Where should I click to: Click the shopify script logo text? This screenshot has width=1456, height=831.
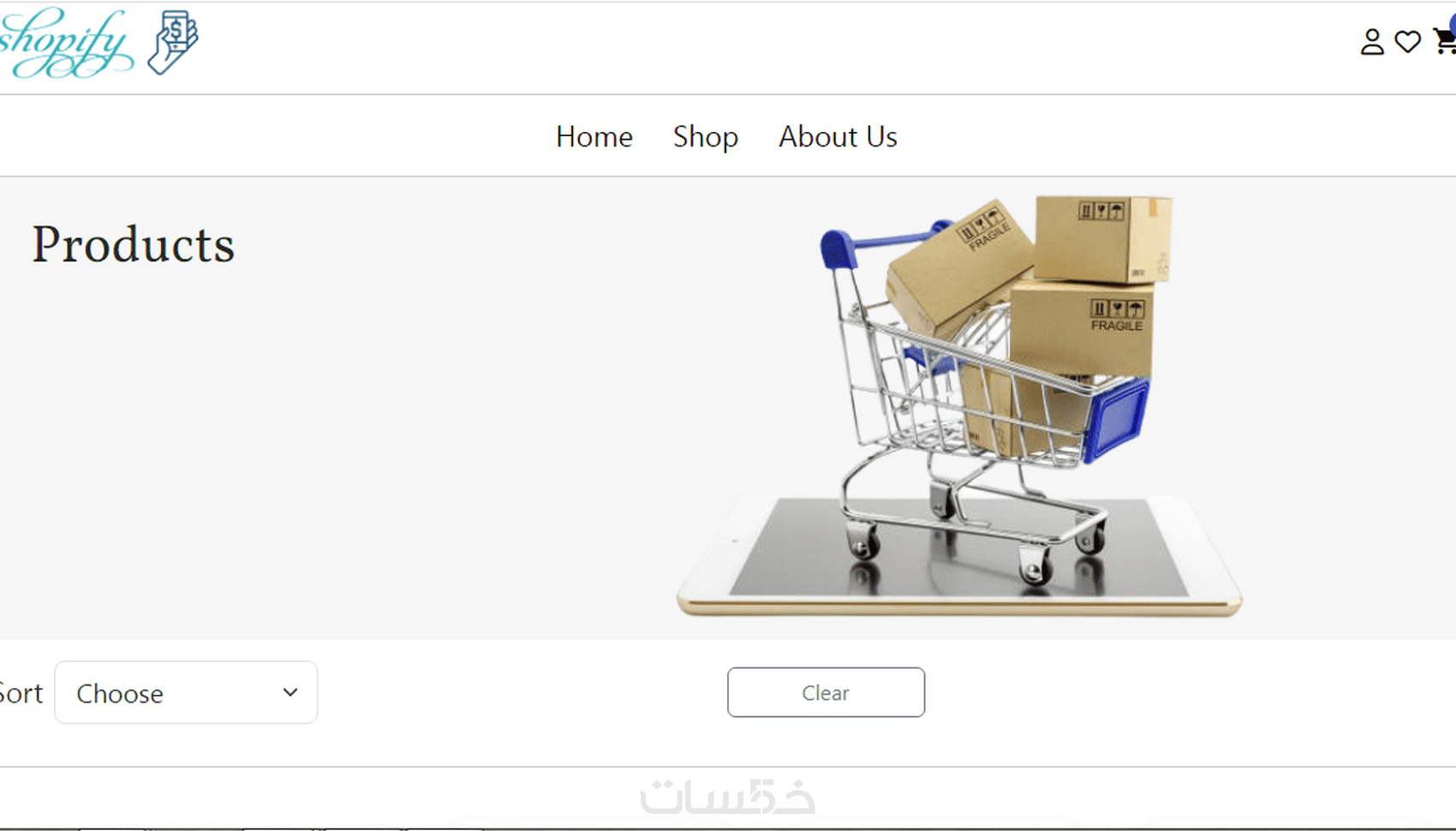[x=65, y=43]
